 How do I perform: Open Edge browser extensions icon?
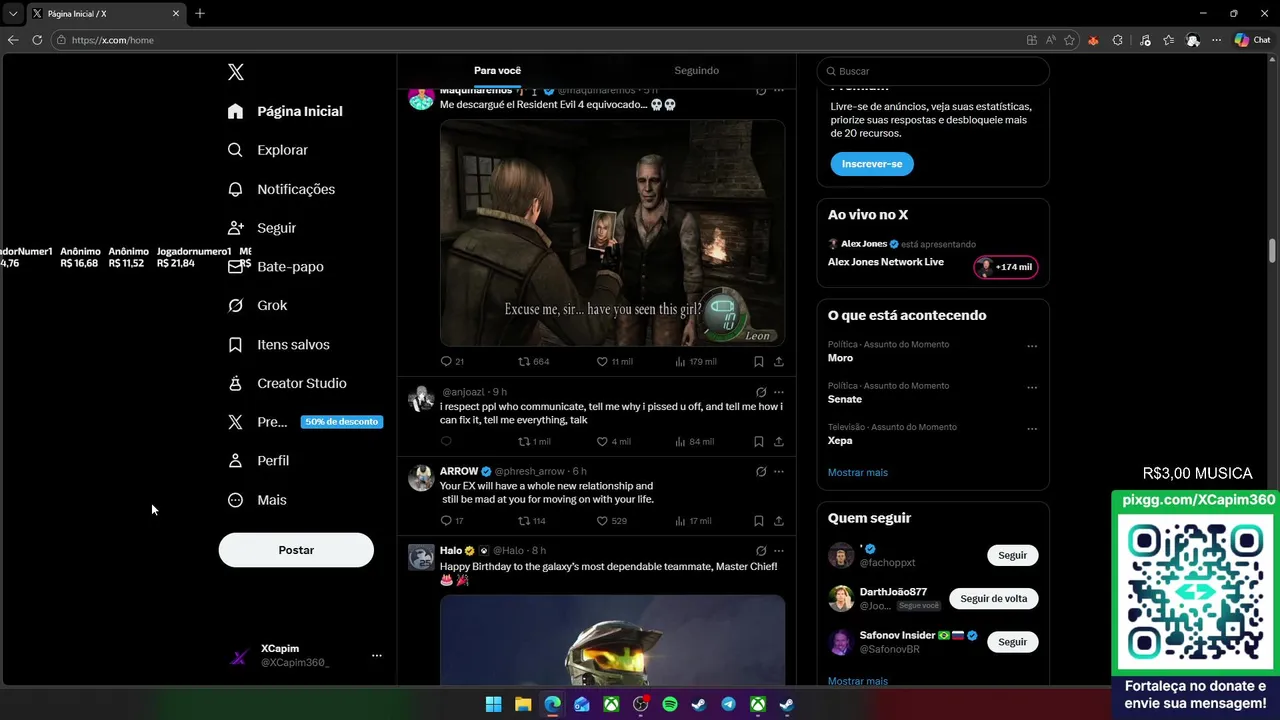pos(1118,40)
